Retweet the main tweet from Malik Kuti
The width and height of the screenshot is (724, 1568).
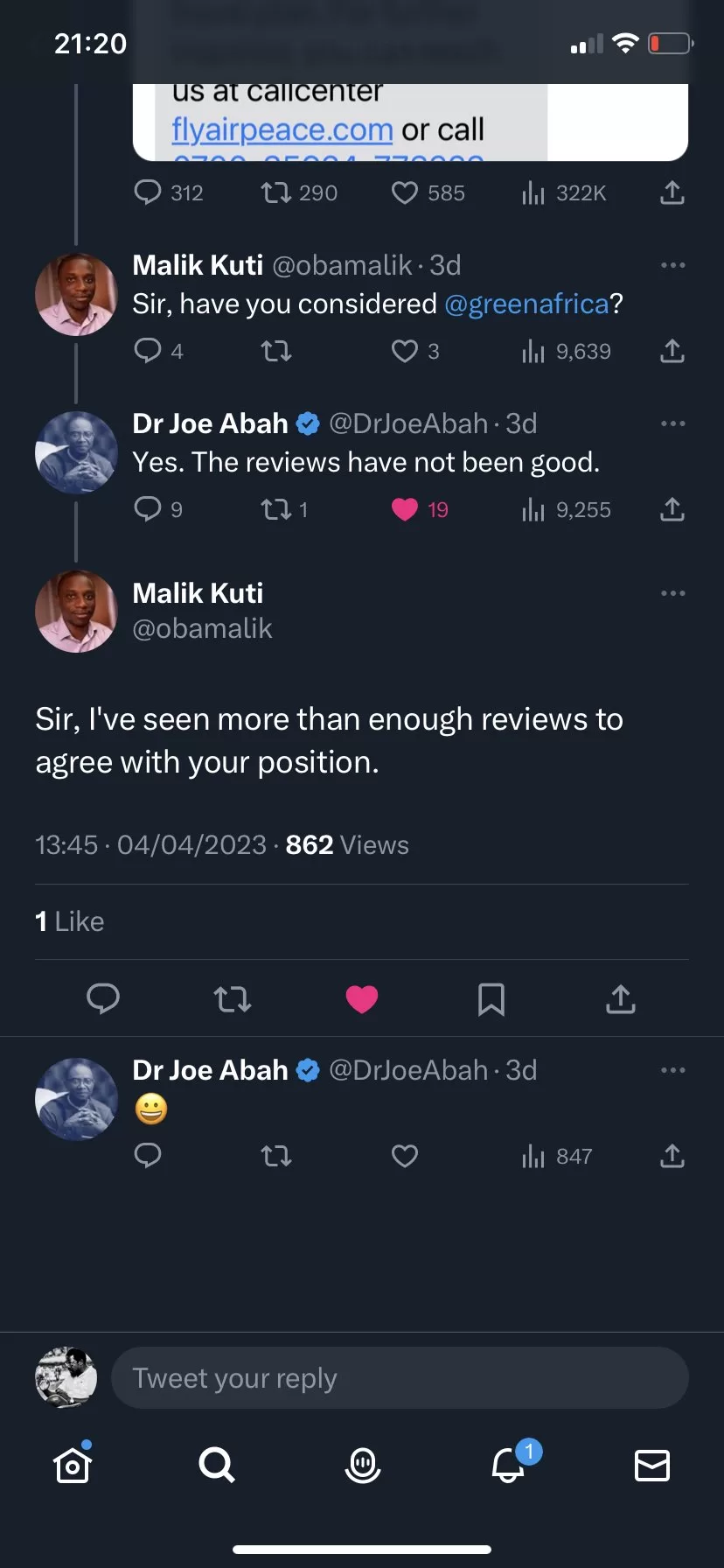pos(233,998)
